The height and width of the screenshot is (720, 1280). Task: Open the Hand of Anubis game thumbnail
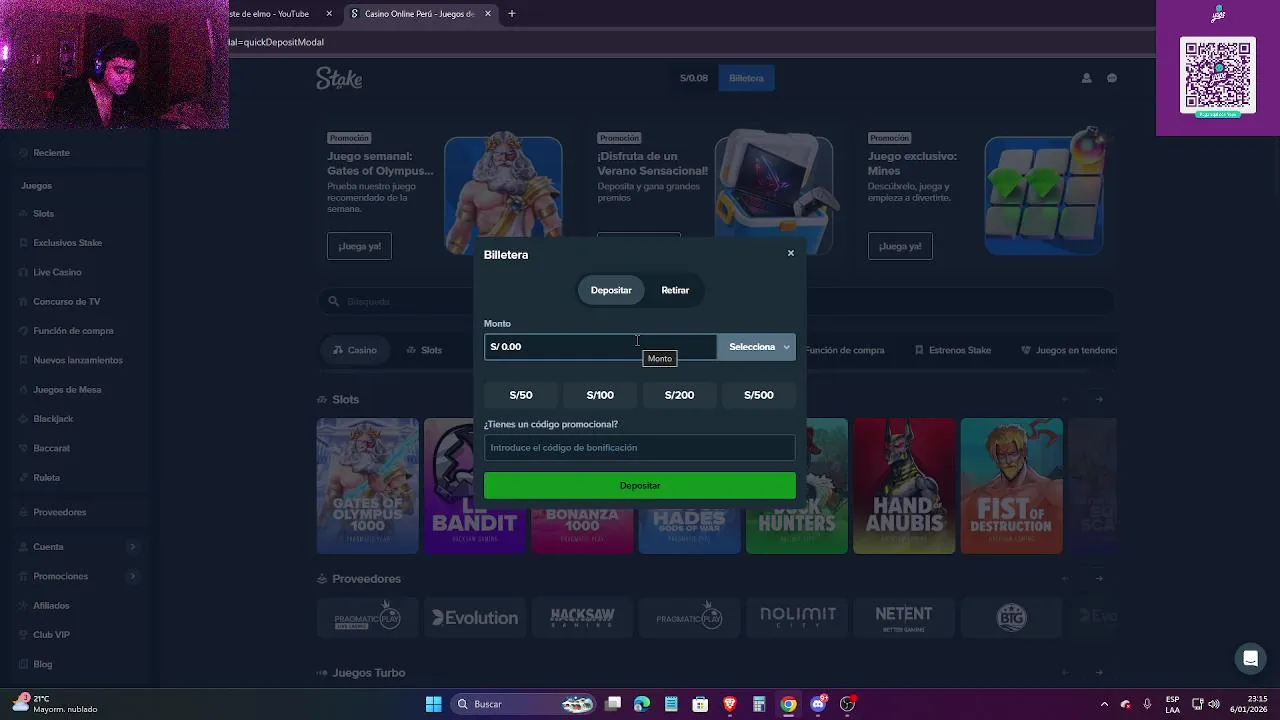tap(904, 486)
